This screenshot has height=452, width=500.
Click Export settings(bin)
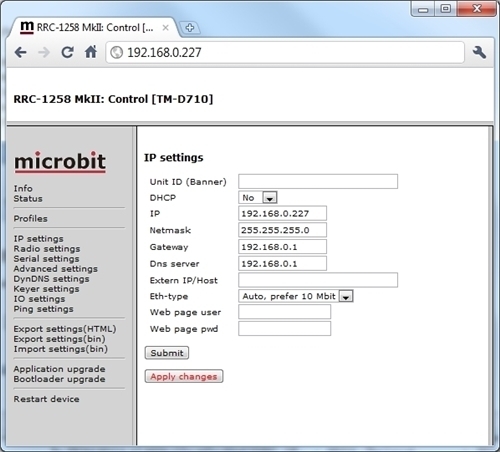click(60, 339)
